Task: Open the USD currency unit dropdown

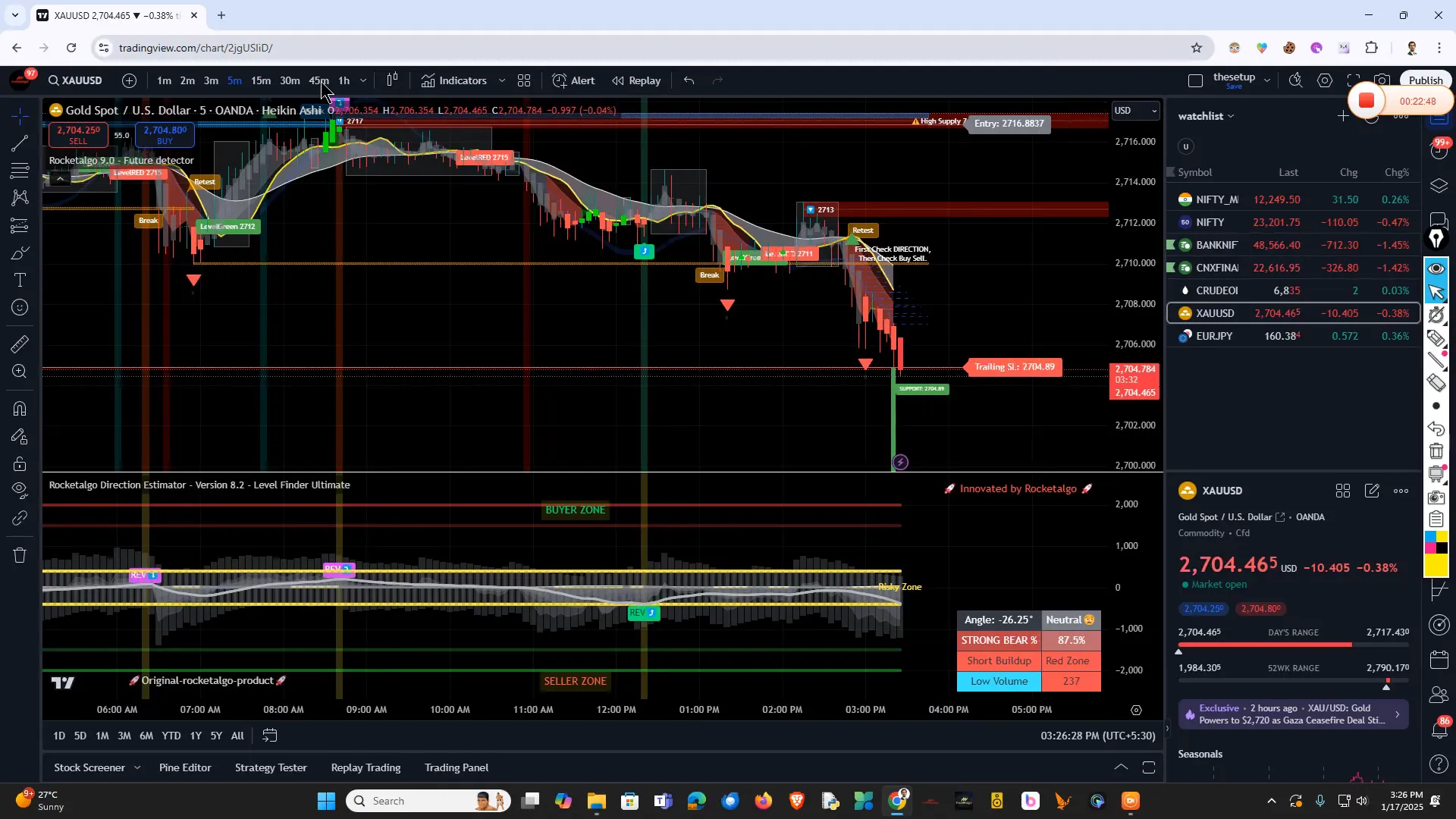Action: click(1135, 110)
